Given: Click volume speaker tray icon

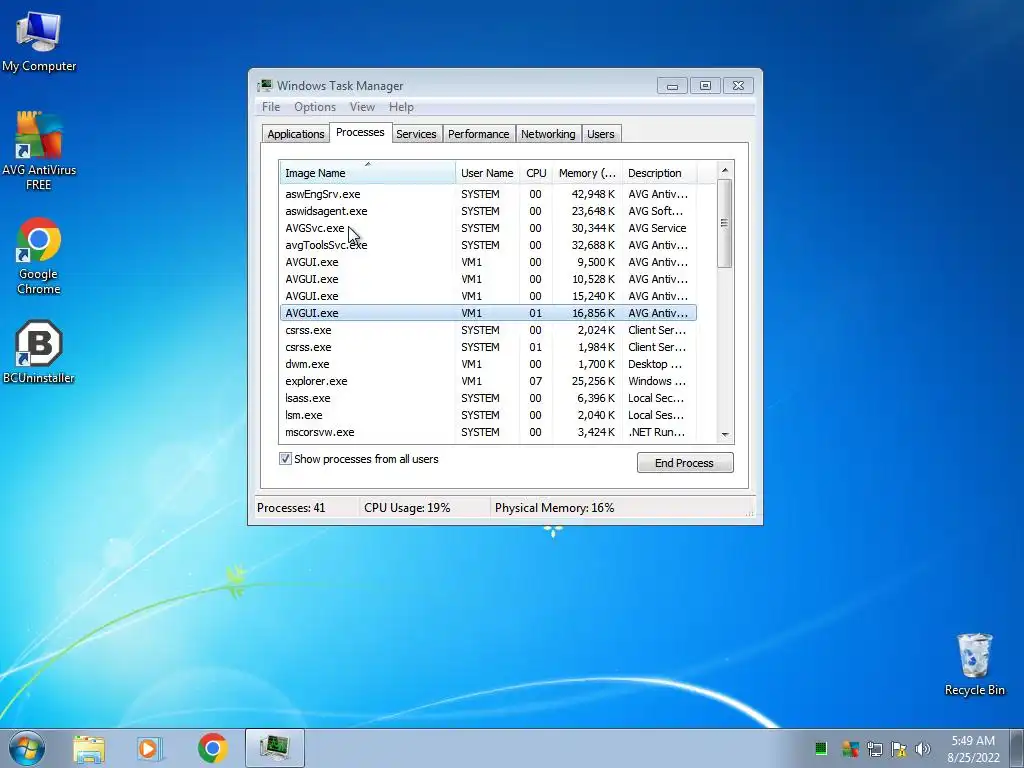Looking at the screenshot, I should (x=922, y=749).
